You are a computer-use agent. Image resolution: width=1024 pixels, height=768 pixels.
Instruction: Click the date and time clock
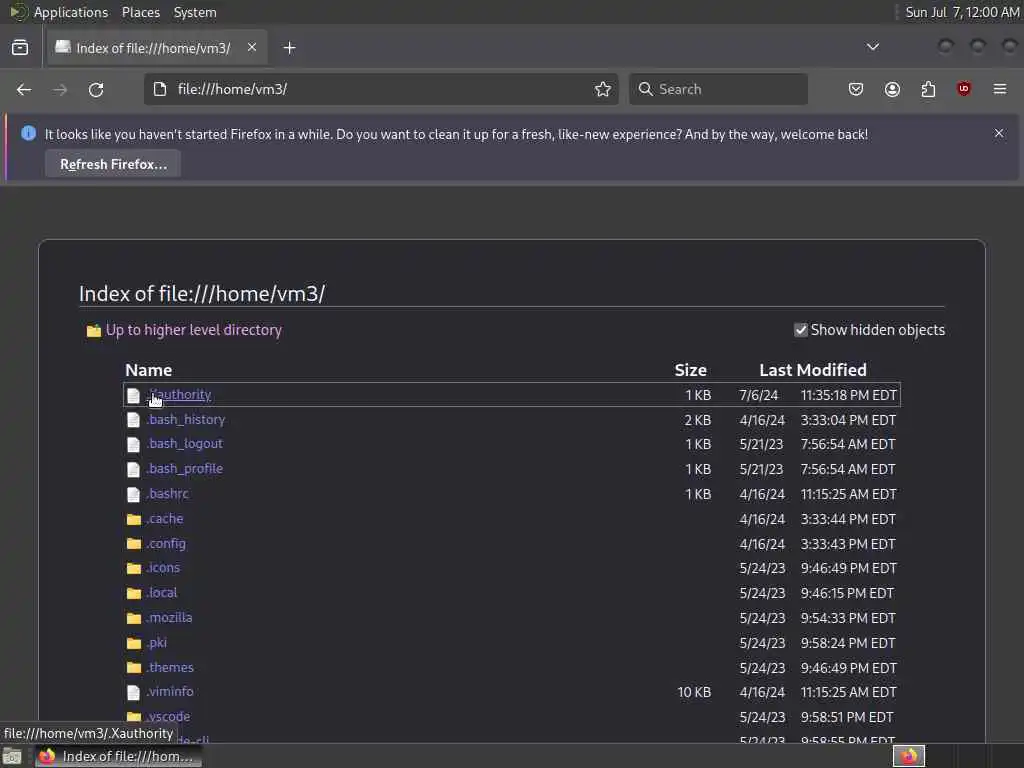962,12
